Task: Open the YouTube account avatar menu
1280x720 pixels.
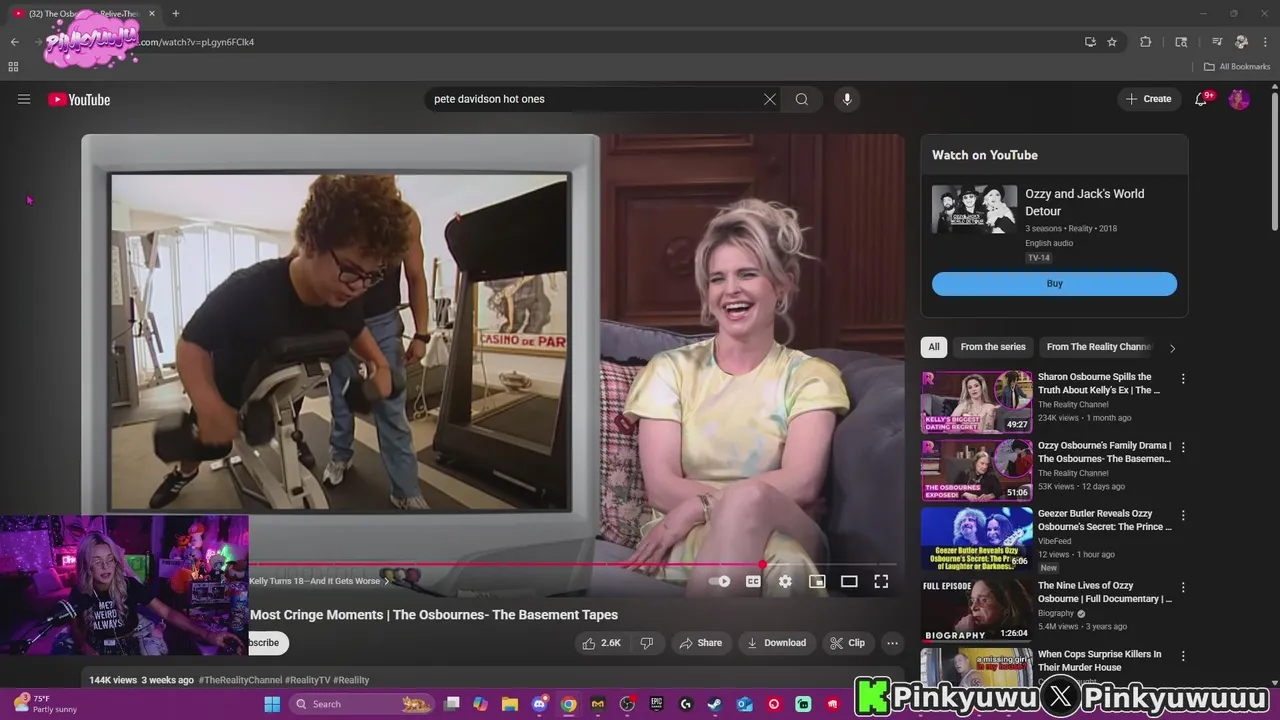Action: click(1239, 99)
